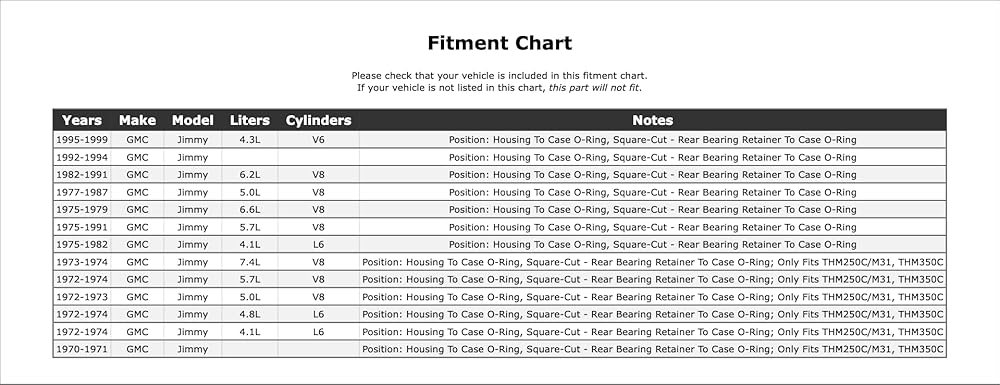
Task: Click the Cylinders column header
Action: coord(318,120)
